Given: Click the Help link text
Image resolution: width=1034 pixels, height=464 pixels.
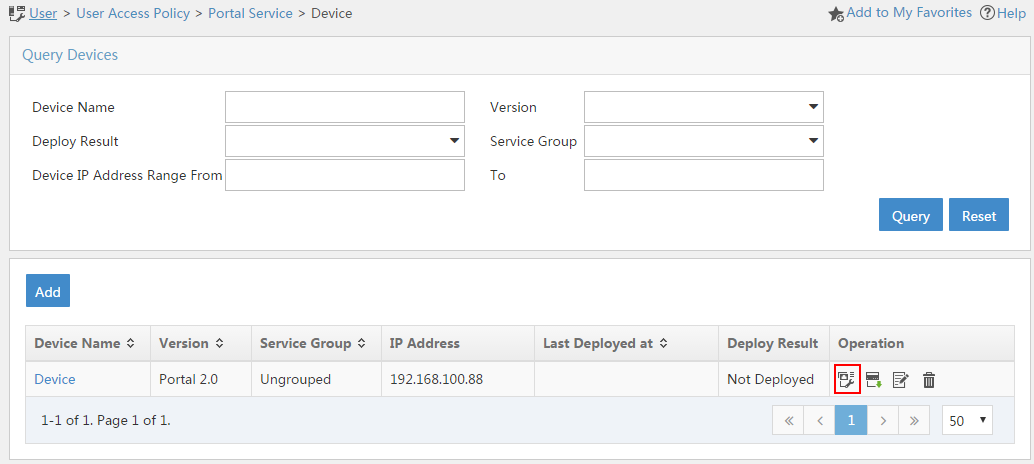Looking at the screenshot, I should (1012, 13).
